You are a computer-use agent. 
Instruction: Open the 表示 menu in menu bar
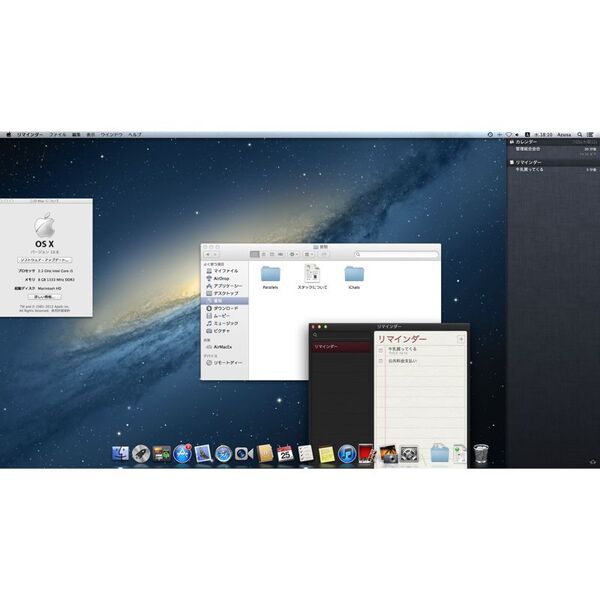(91, 135)
